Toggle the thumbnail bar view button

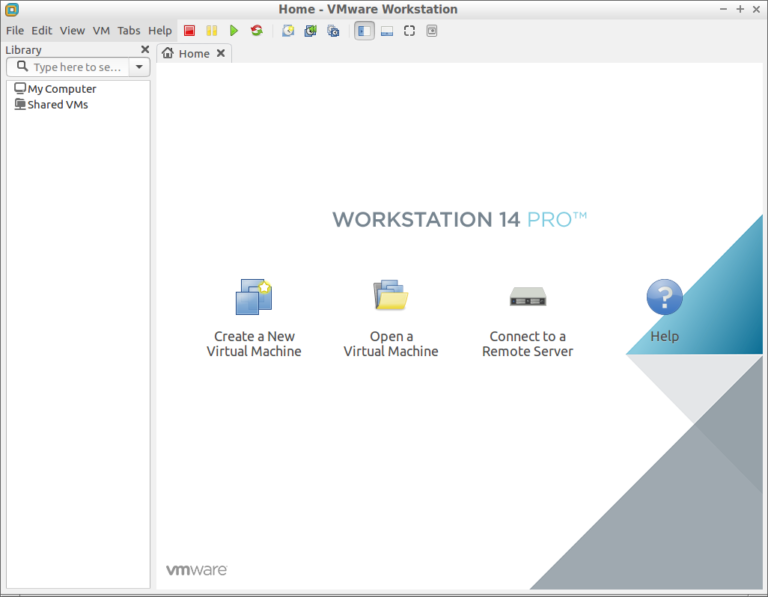tap(387, 31)
